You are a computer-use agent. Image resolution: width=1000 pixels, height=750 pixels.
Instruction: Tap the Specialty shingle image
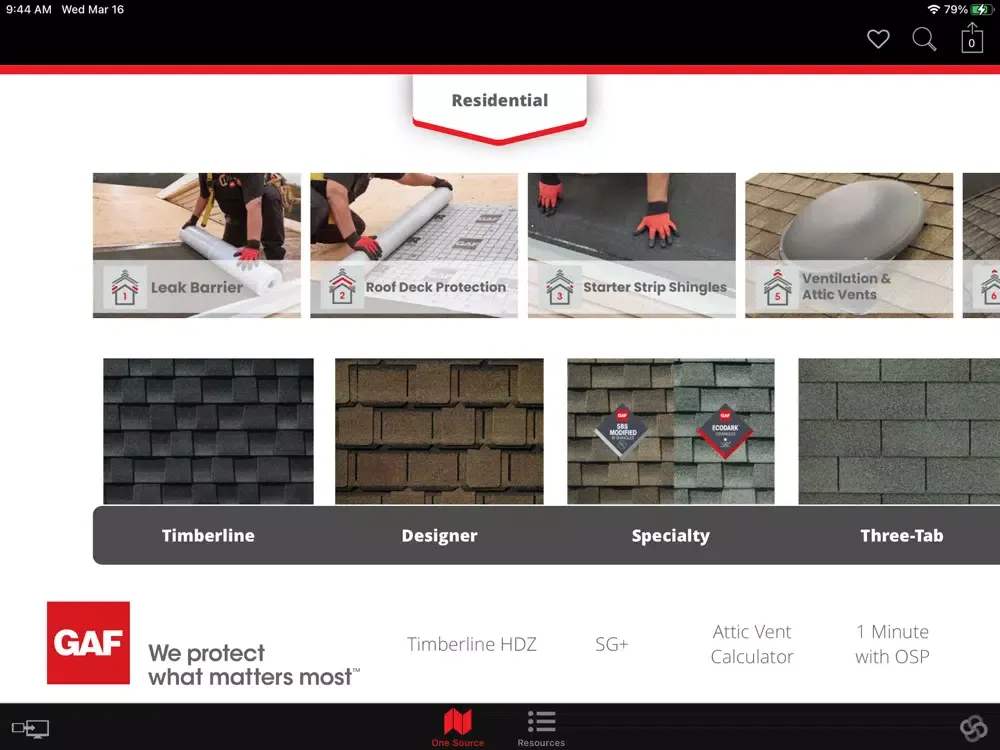[x=671, y=431]
